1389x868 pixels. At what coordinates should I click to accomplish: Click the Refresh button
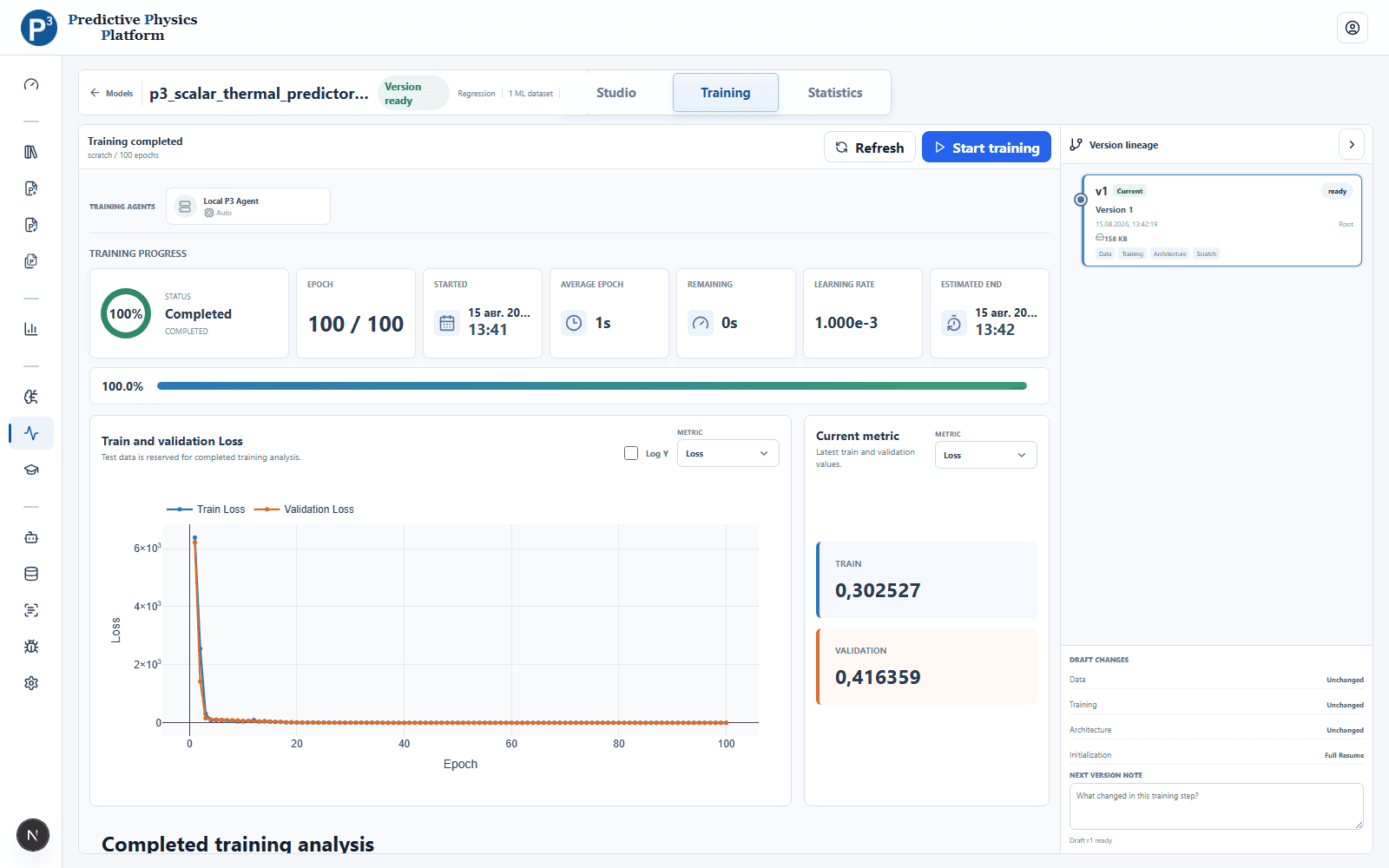(x=870, y=148)
